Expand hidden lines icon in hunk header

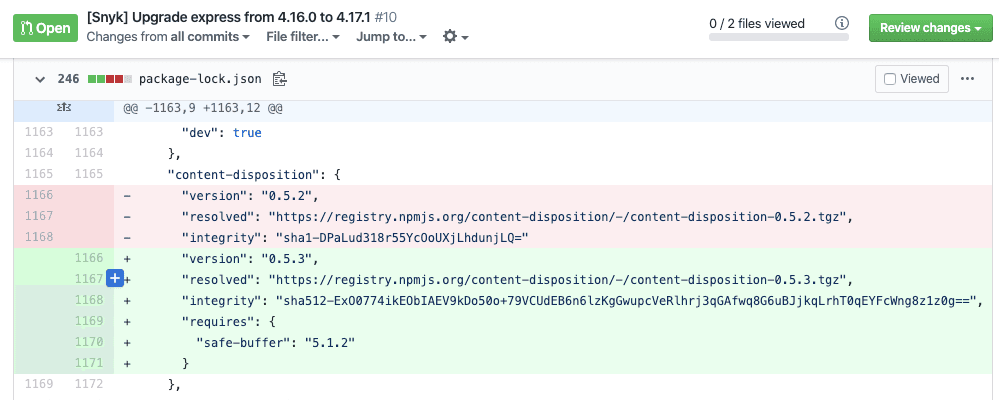click(64, 108)
